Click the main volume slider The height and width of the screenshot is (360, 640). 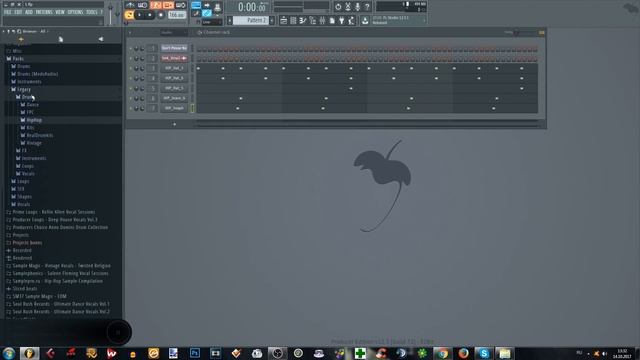(x=110, y=12)
